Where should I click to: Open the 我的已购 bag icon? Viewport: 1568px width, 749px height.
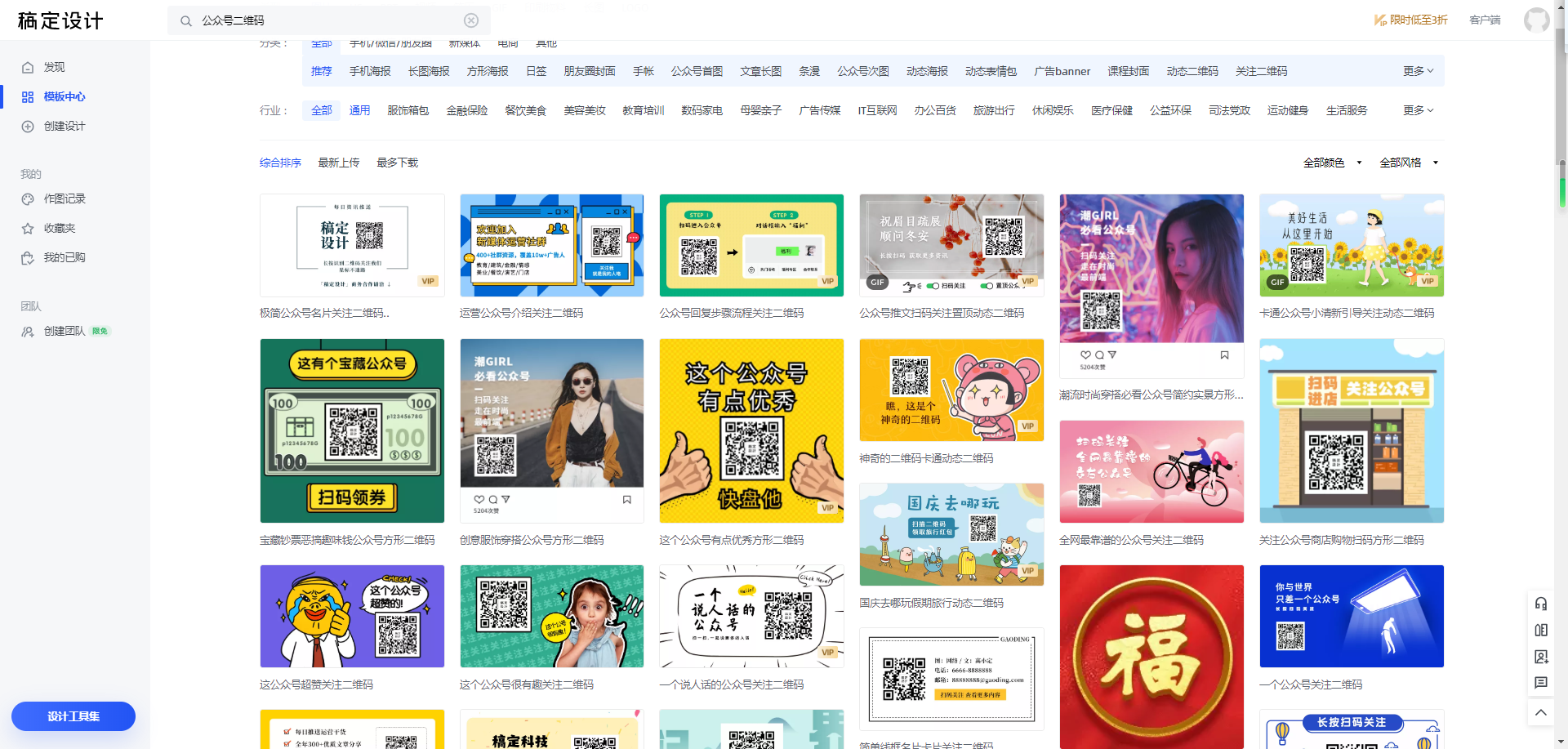coord(28,257)
